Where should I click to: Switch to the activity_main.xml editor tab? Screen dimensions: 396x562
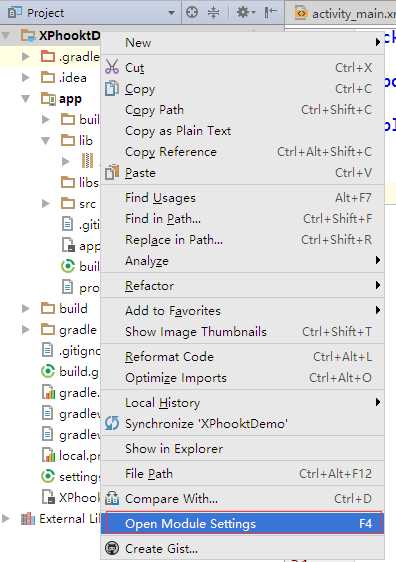pos(345,14)
